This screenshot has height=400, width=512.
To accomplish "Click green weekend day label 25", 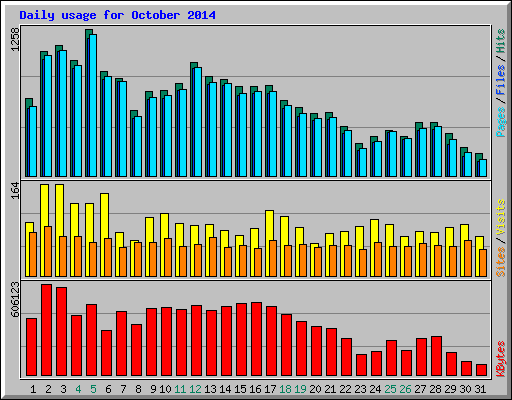I will coord(390,389).
